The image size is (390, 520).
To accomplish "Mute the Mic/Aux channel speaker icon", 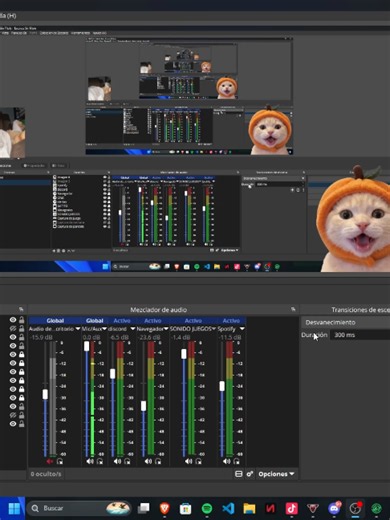I will point(90,461).
